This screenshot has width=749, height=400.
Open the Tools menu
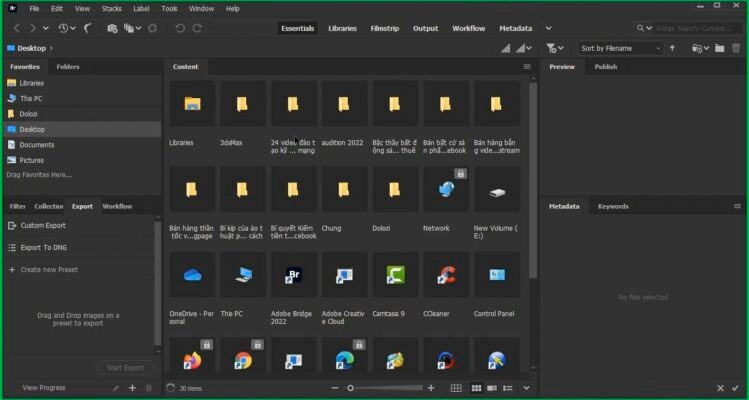click(x=169, y=9)
